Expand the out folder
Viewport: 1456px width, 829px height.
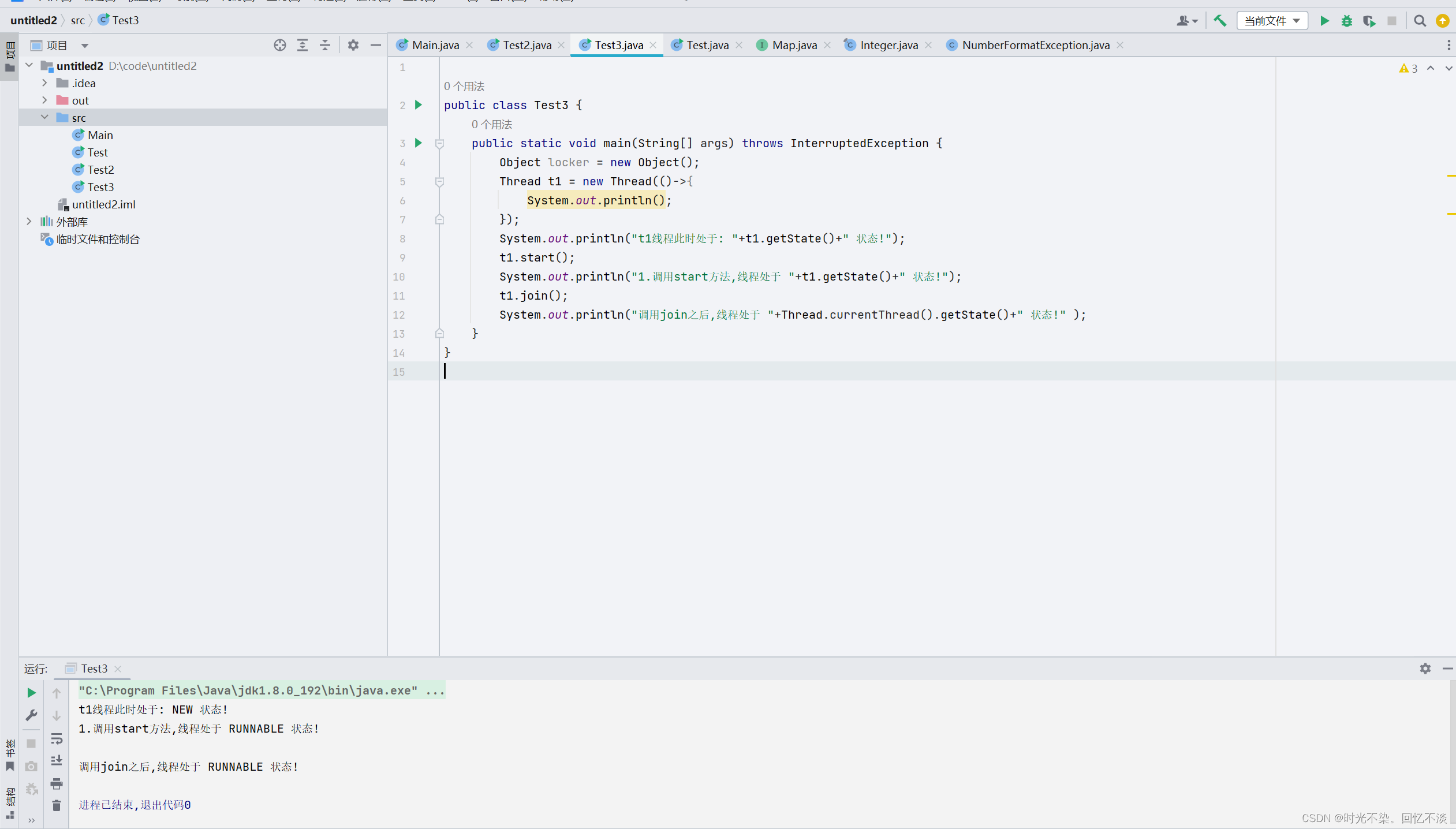[x=44, y=100]
